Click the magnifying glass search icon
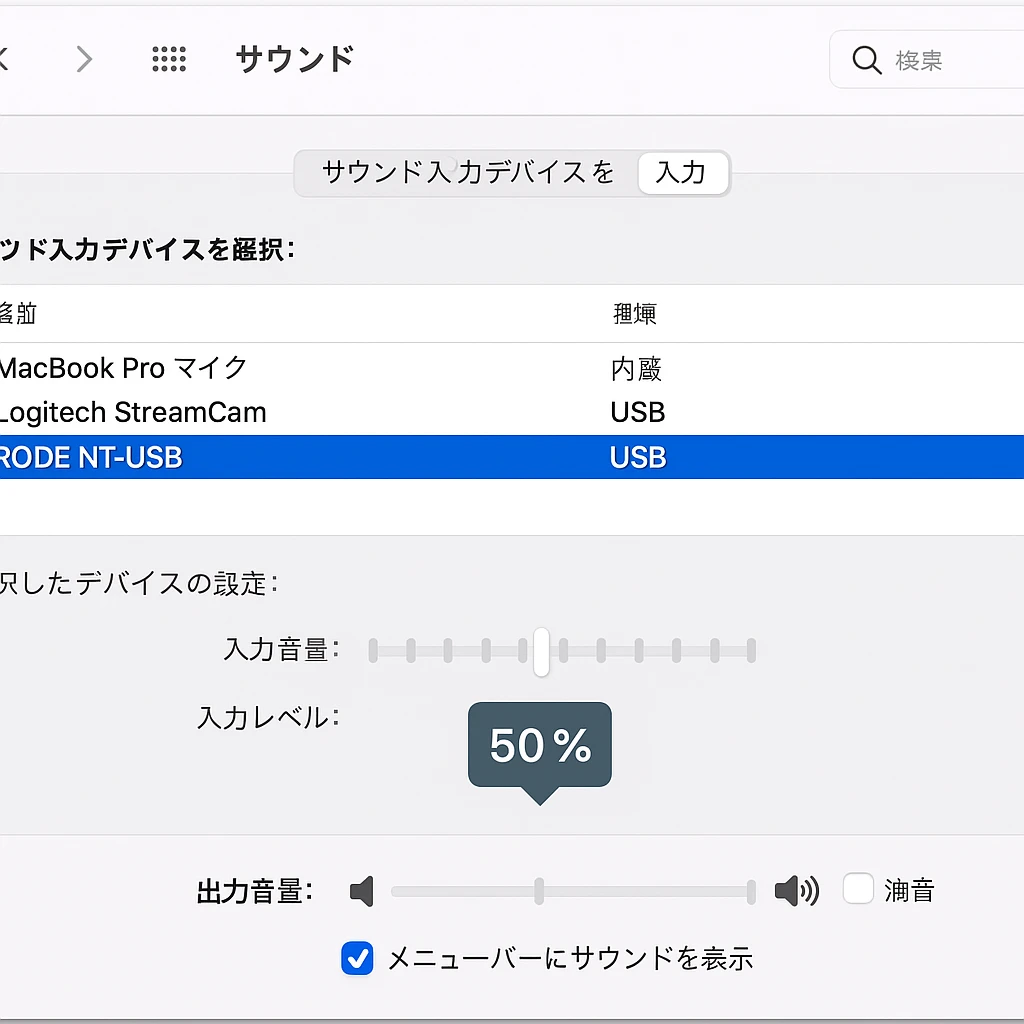The height and width of the screenshot is (1024, 1024). tap(866, 60)
